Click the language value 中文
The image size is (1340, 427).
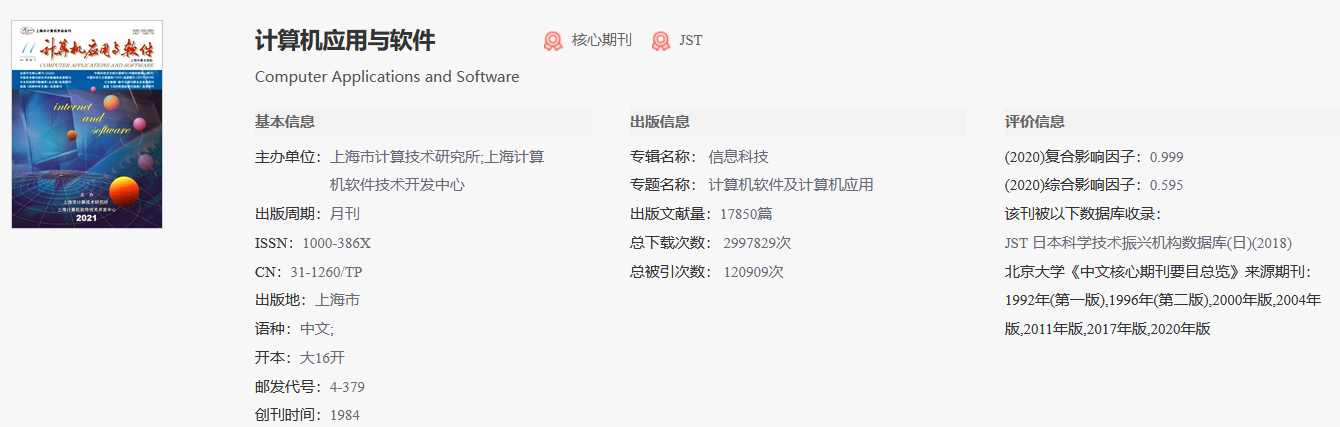[x=316, y=329]
